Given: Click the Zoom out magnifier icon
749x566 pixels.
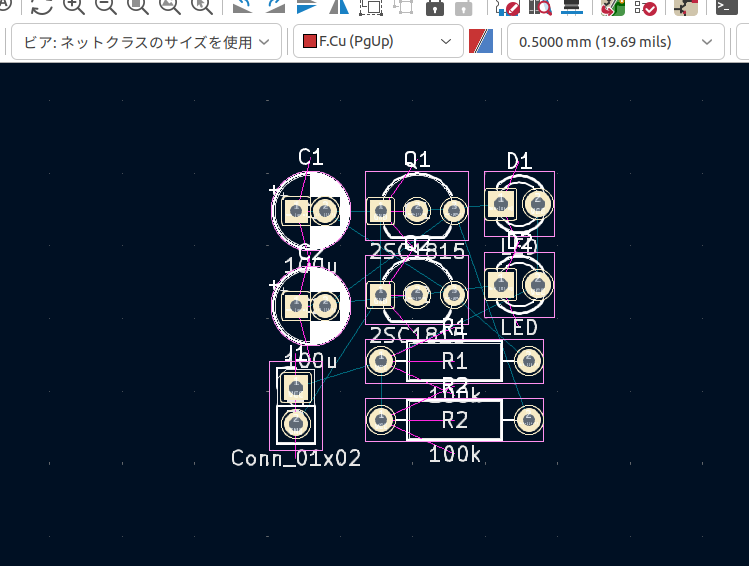Looking at the screenshot, I should 105,7.
